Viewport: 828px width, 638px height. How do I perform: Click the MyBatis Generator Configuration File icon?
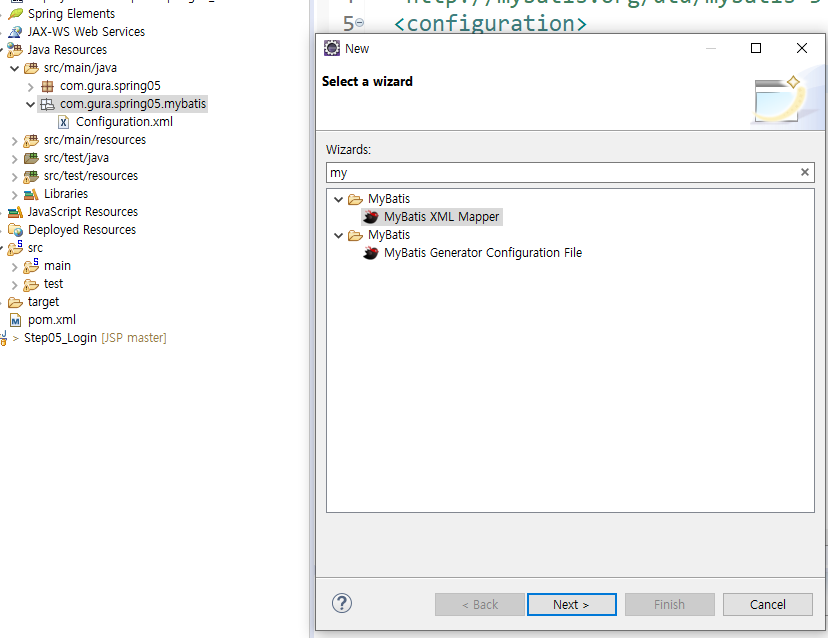[371, 253]
